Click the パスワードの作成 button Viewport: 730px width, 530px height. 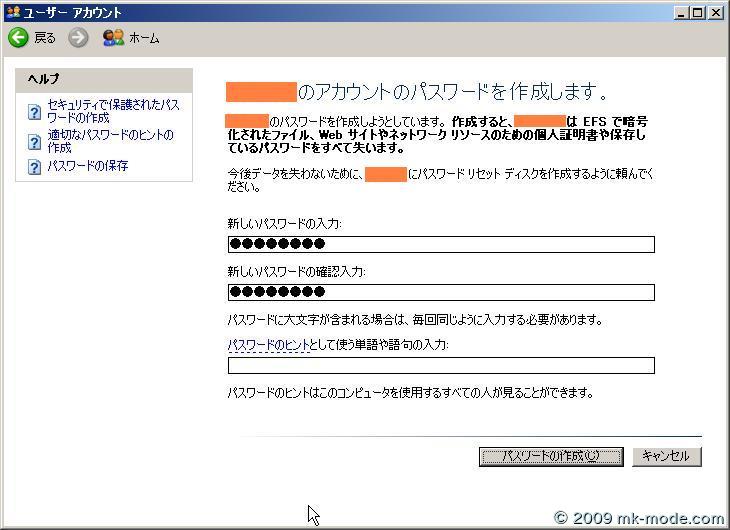pos(551,456)
